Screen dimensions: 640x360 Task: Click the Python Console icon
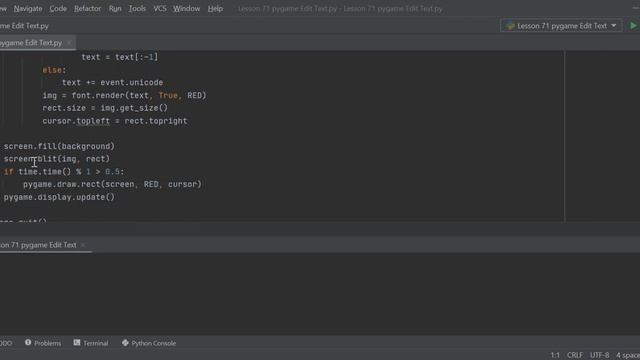[125, 343]
